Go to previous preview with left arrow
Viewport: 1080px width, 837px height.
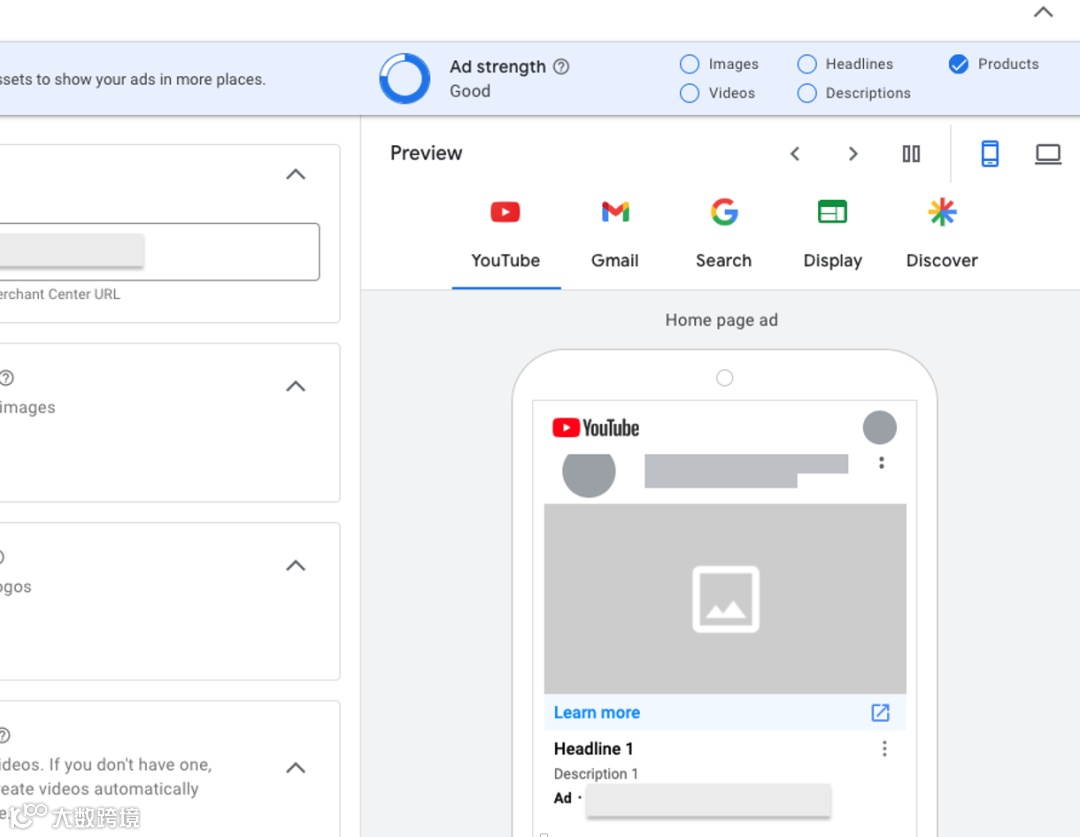[x=795, y=154]
